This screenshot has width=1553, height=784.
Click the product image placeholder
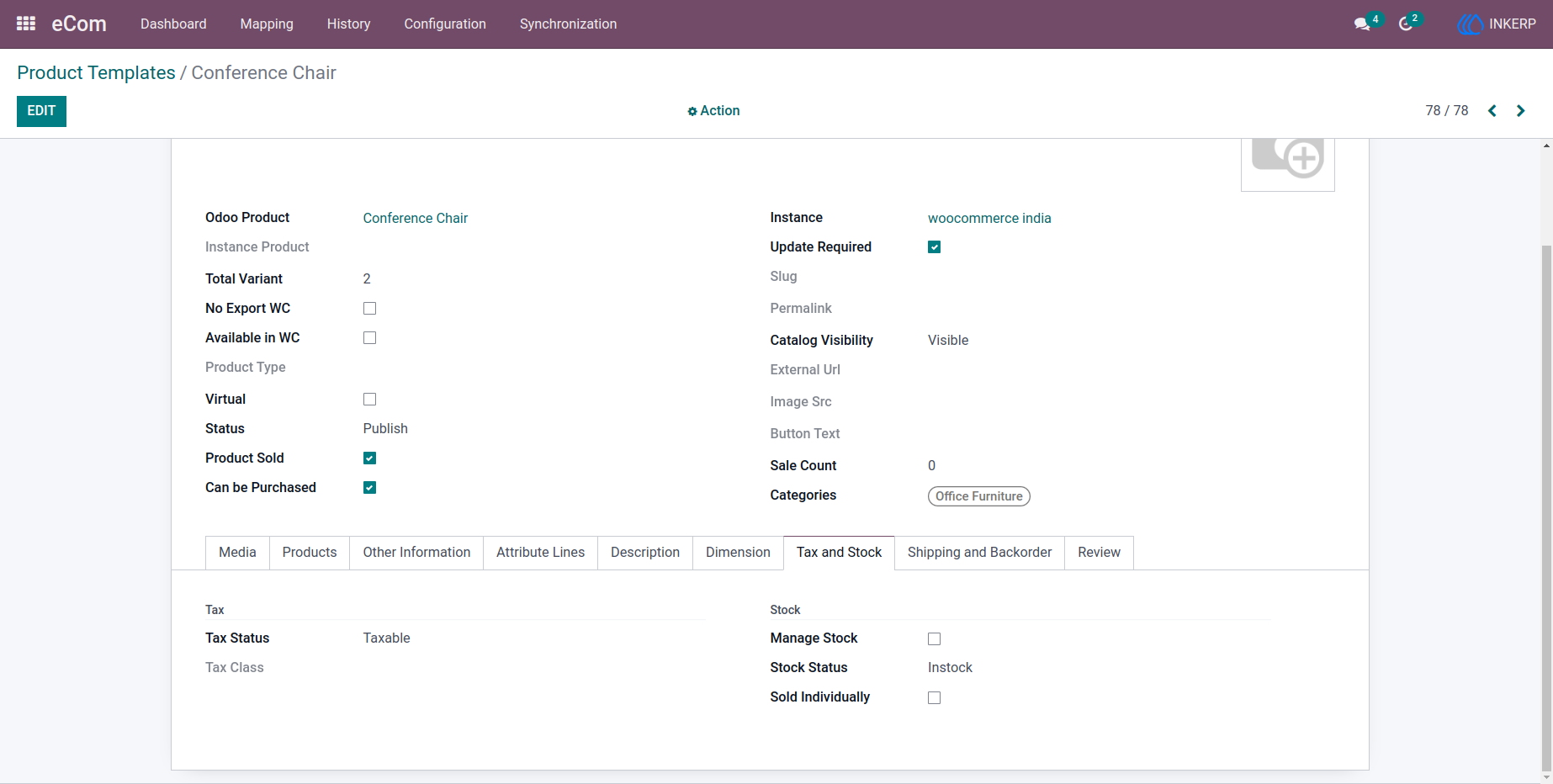[1288, 164]
